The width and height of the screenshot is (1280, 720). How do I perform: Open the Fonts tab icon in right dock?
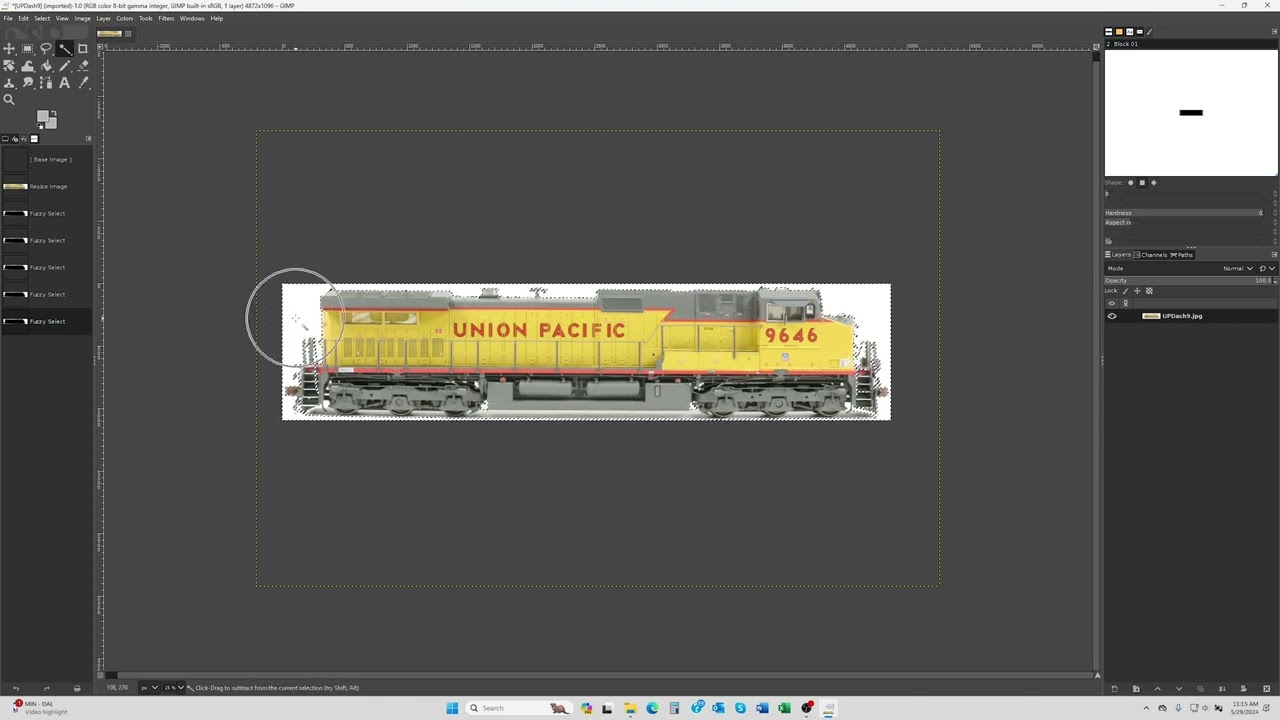click(1129, 32)
